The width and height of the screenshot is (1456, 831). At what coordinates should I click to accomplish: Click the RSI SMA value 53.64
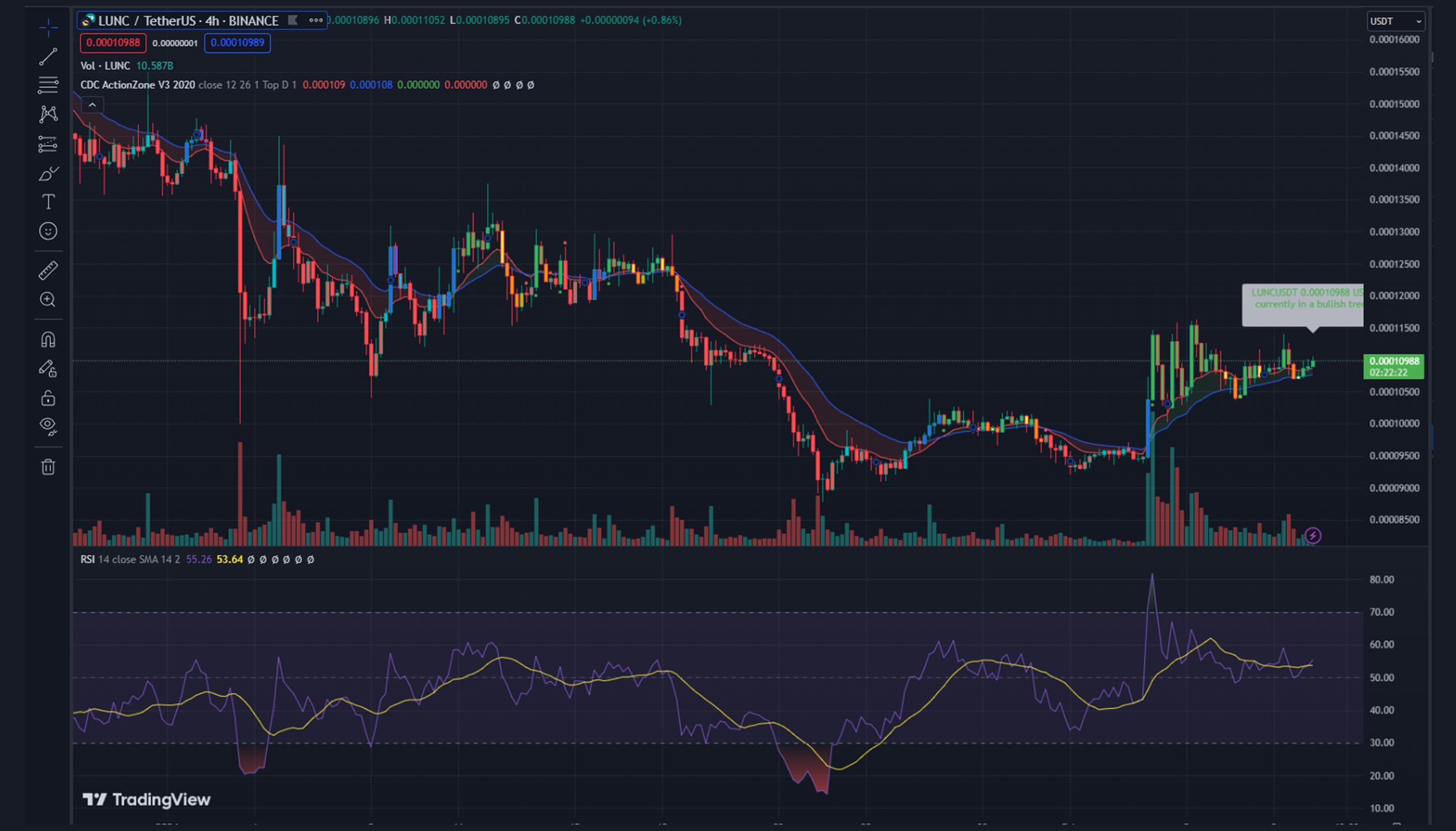tap(229, 559)
